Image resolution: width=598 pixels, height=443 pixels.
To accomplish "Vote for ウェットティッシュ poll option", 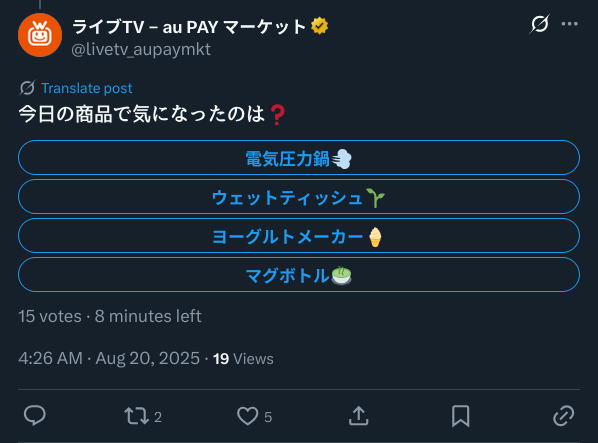I will coord(299,197).
